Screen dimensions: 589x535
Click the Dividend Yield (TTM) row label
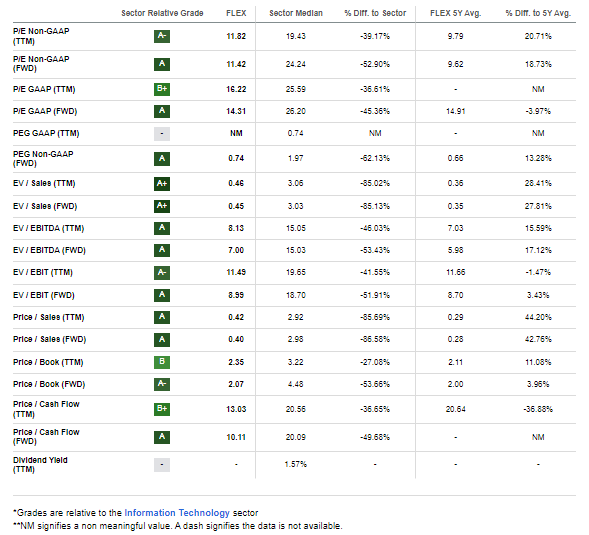point(40,465)
